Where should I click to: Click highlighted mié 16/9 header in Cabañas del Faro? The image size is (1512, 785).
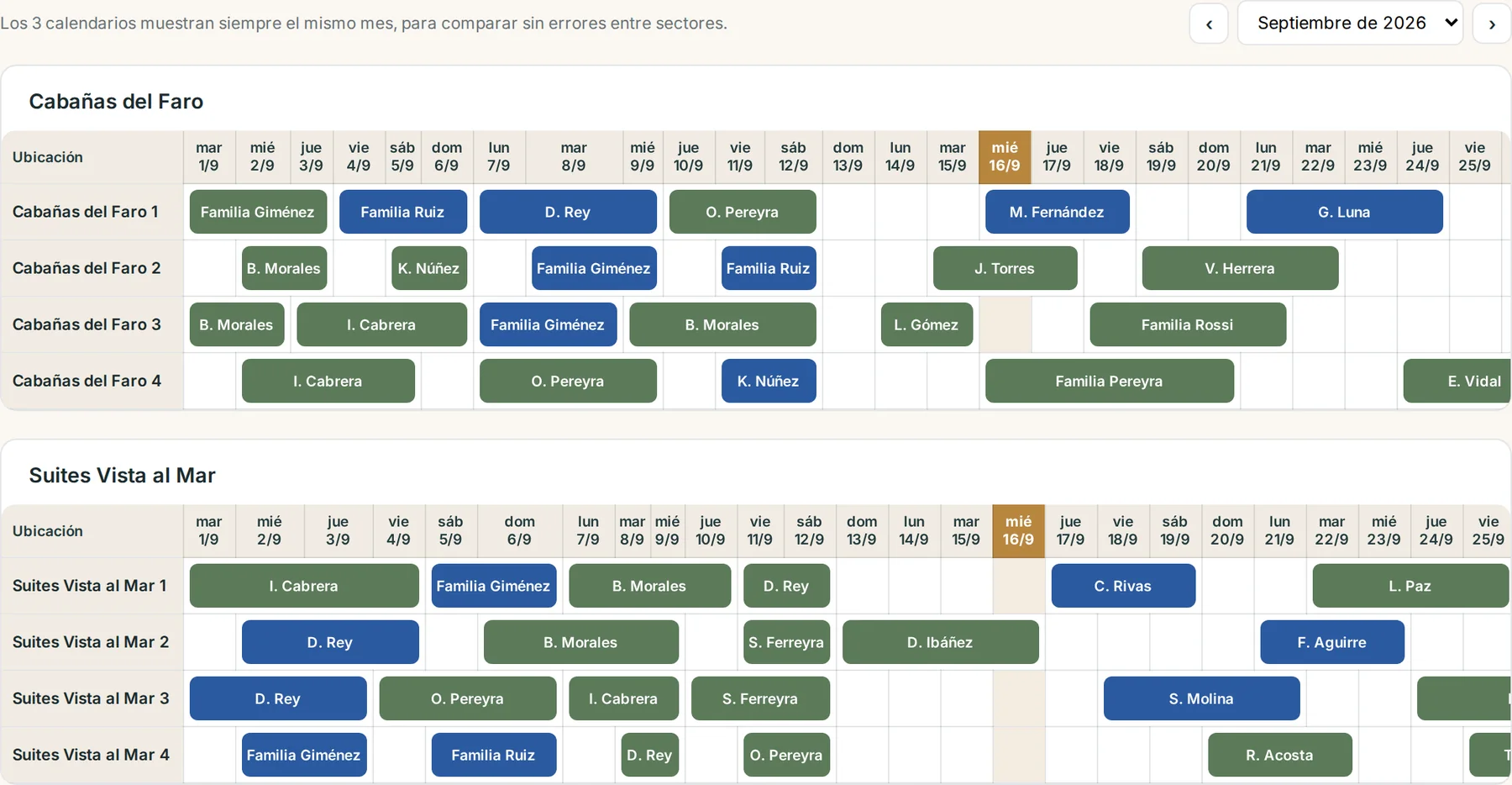click(x=1005, y=157)
